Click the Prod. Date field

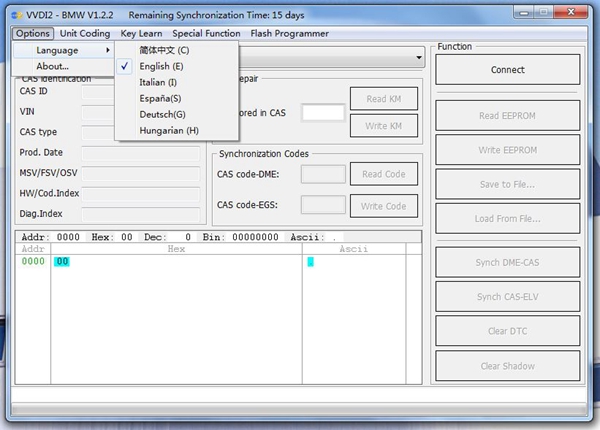pos(141,153)
